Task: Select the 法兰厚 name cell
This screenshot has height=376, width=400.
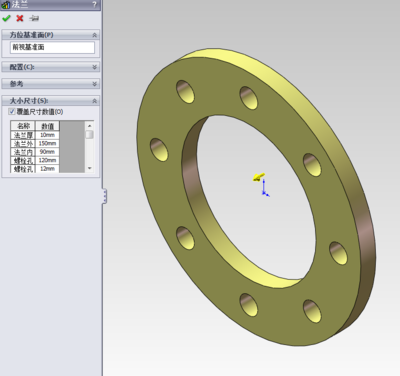Action: pyautogui.click(x=23, y=135)
